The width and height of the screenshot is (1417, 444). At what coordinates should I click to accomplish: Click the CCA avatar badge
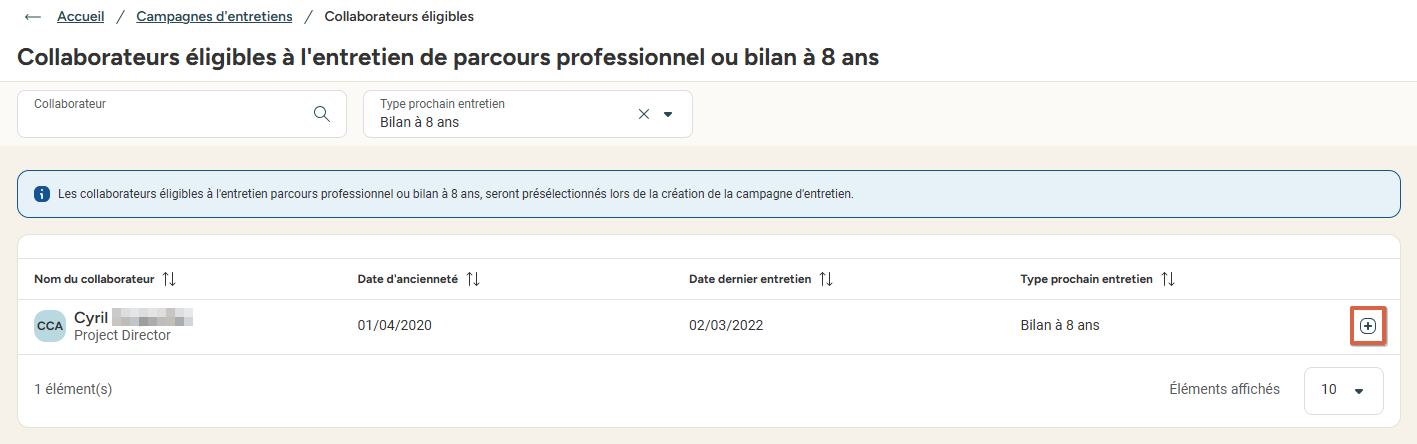click(49, 326)
